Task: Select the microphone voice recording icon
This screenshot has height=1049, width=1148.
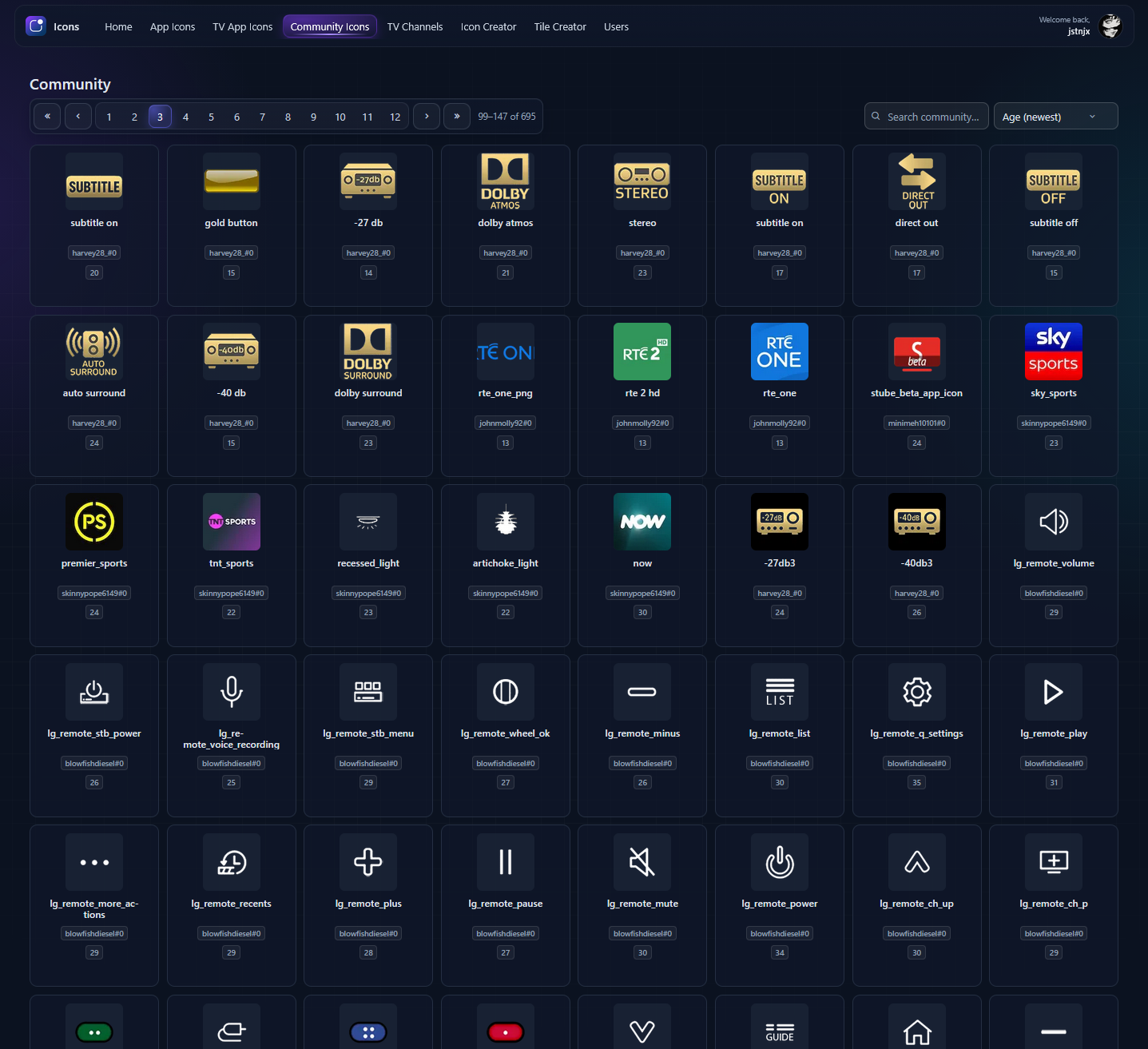Action: click(232, 692)
